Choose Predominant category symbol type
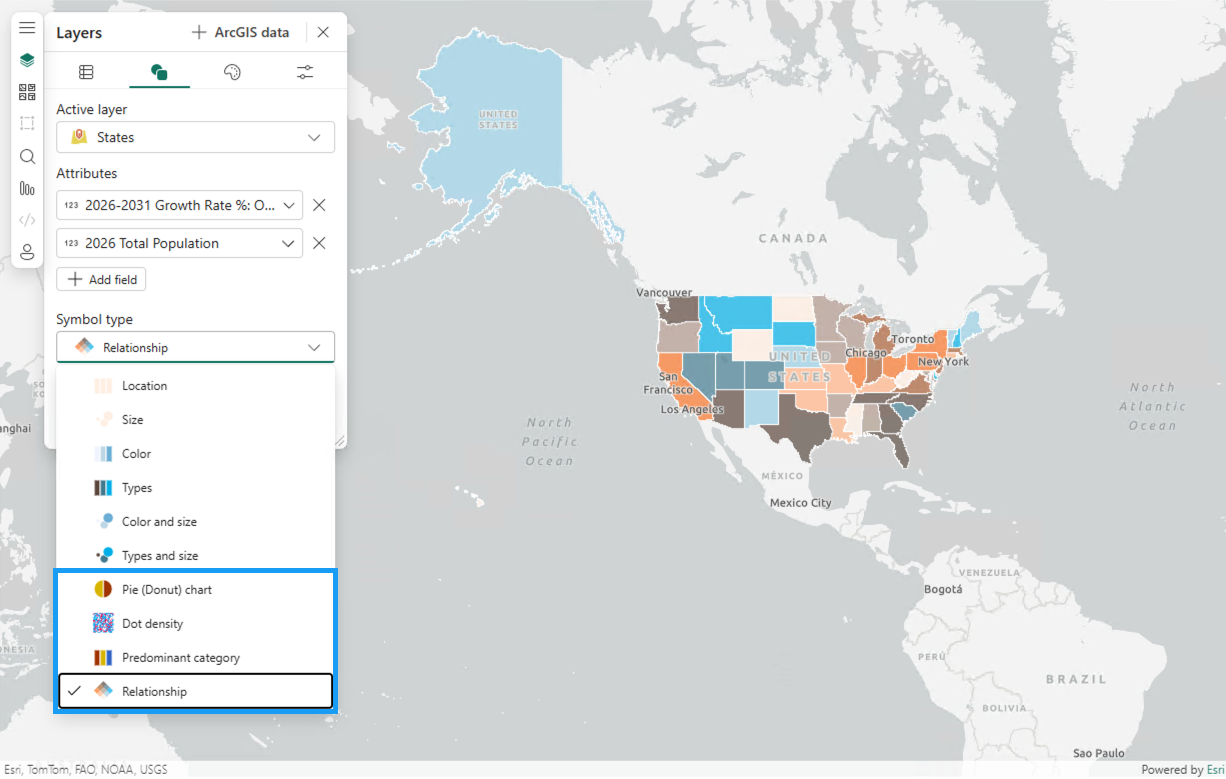The height and width of the screenshot is (779, 1226). point(195,658)
